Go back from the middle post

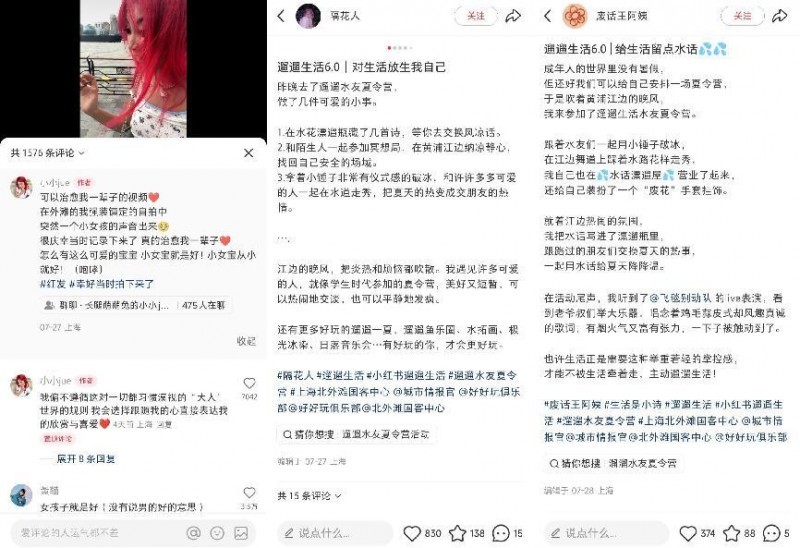click(281, 16)
